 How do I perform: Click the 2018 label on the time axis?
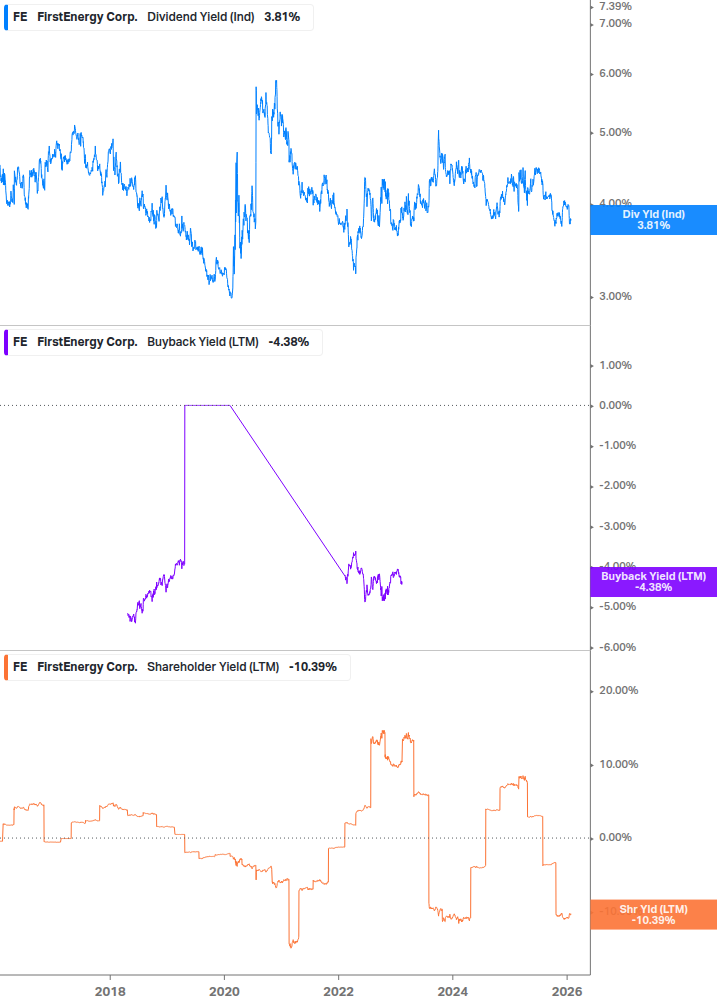click(110, 992)
